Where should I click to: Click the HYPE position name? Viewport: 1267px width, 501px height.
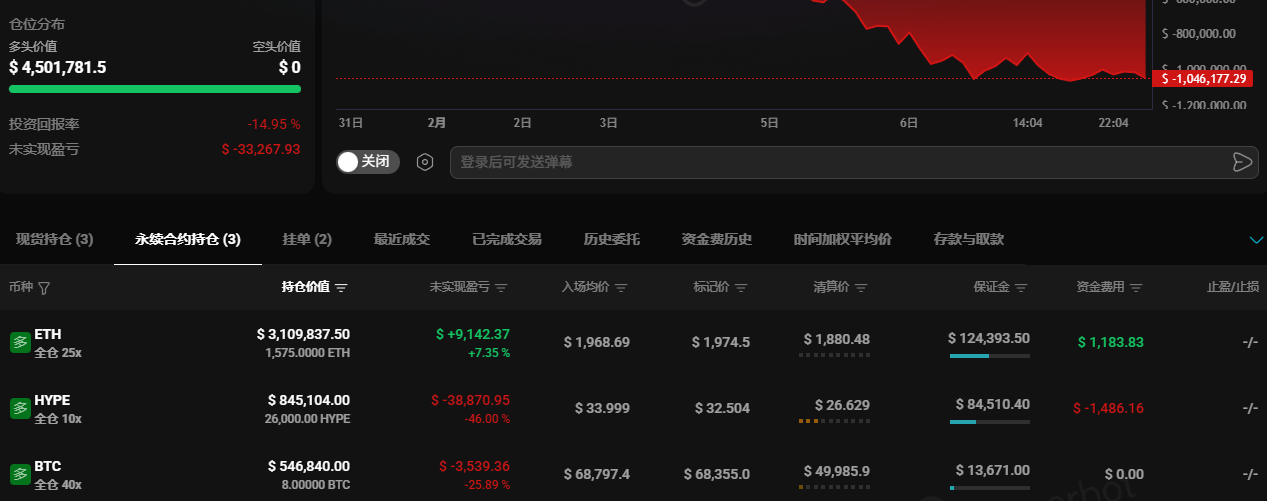pyautogui.click(x=52, y=400)
